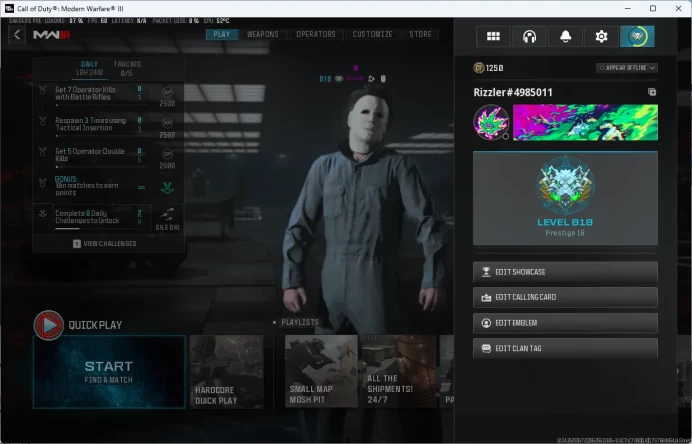Click the XP token for Double Kills challenge

(x=167, y=154)
